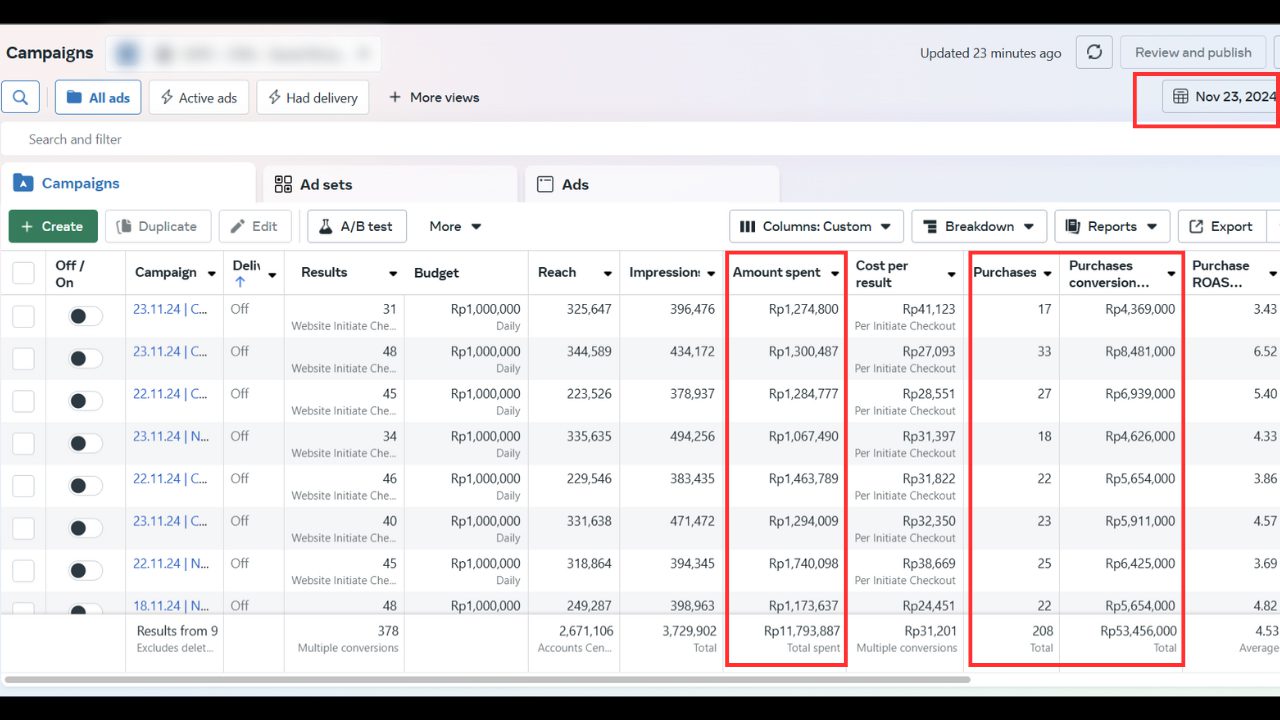Click the Search and filter field
Screen dimensions: 1280x720
click(x=400, y=139)
